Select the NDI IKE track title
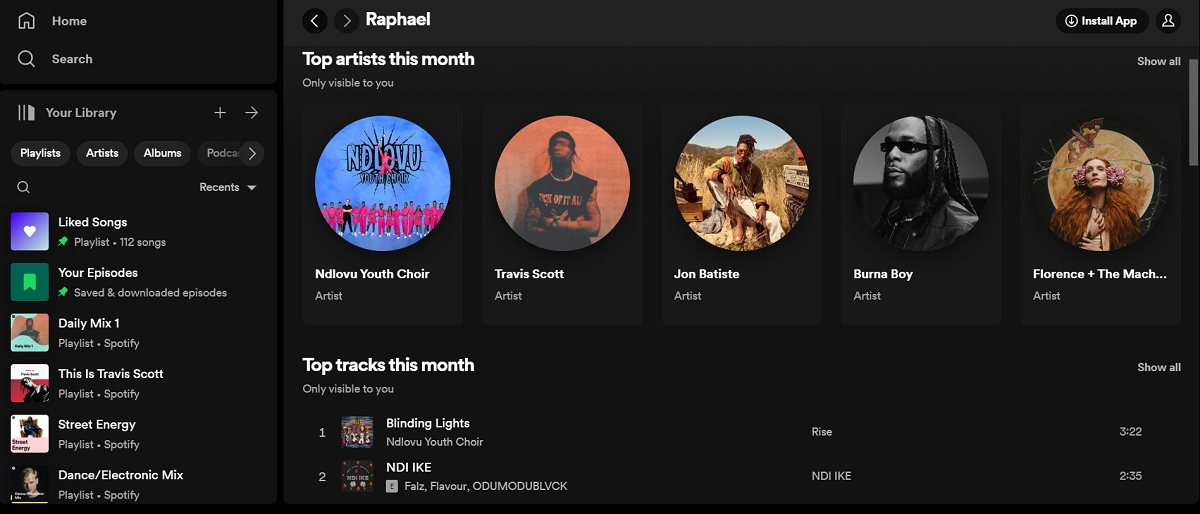This screenshot has height=514, width=1200. pos(409,467)
